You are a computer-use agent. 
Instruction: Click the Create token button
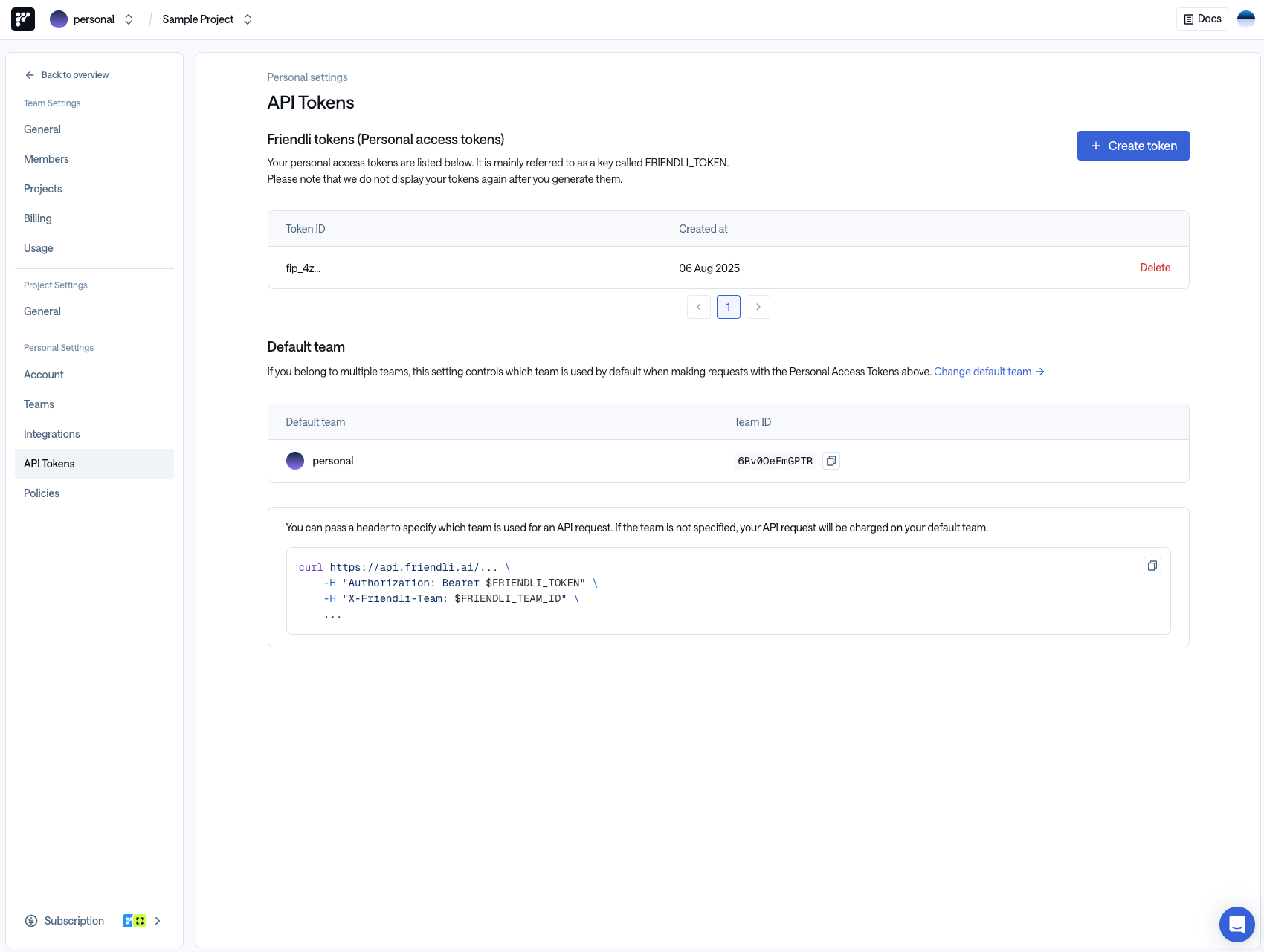[x=1132, y=145]
